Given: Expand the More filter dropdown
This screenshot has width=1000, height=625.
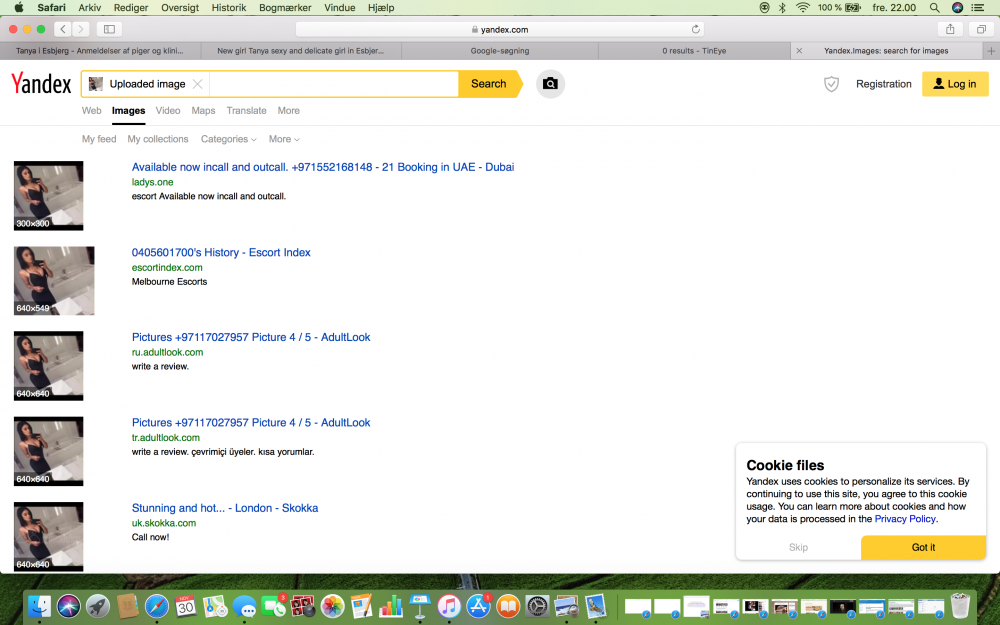Looking at the screenshot, I should coord(284,139).
